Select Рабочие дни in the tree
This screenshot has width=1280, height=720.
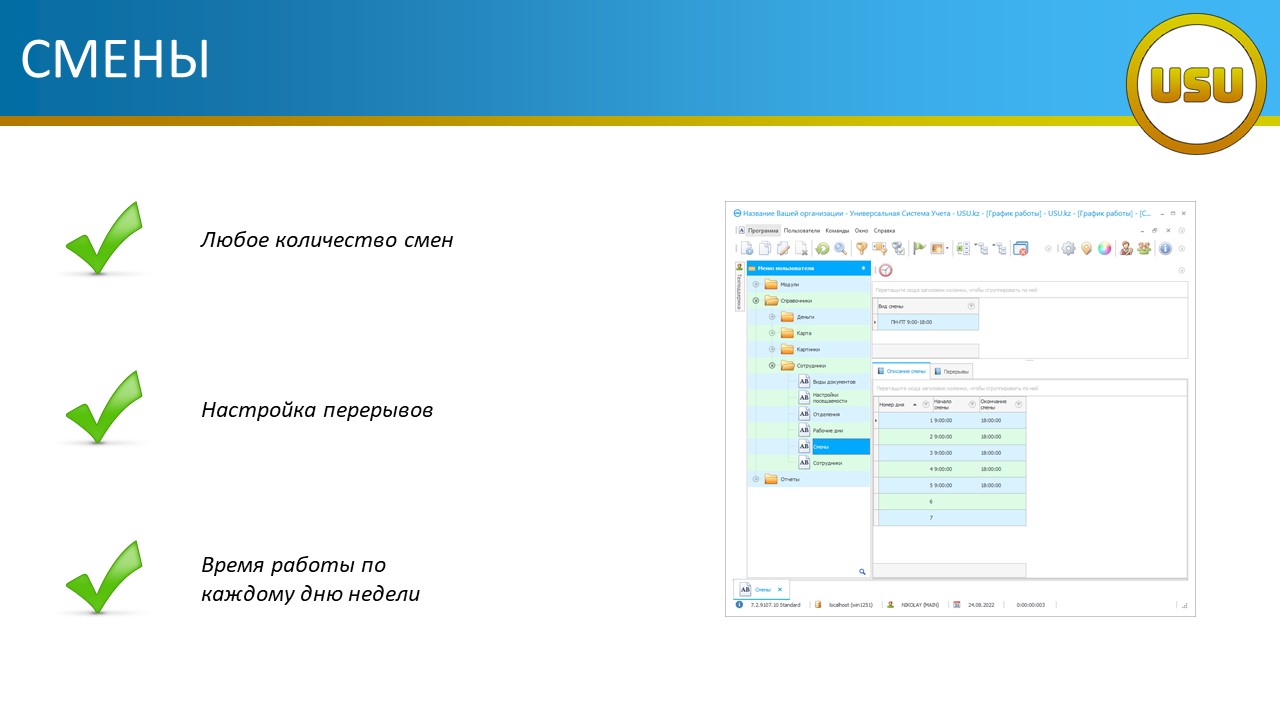pyautogui.click(x=825, y=430)
